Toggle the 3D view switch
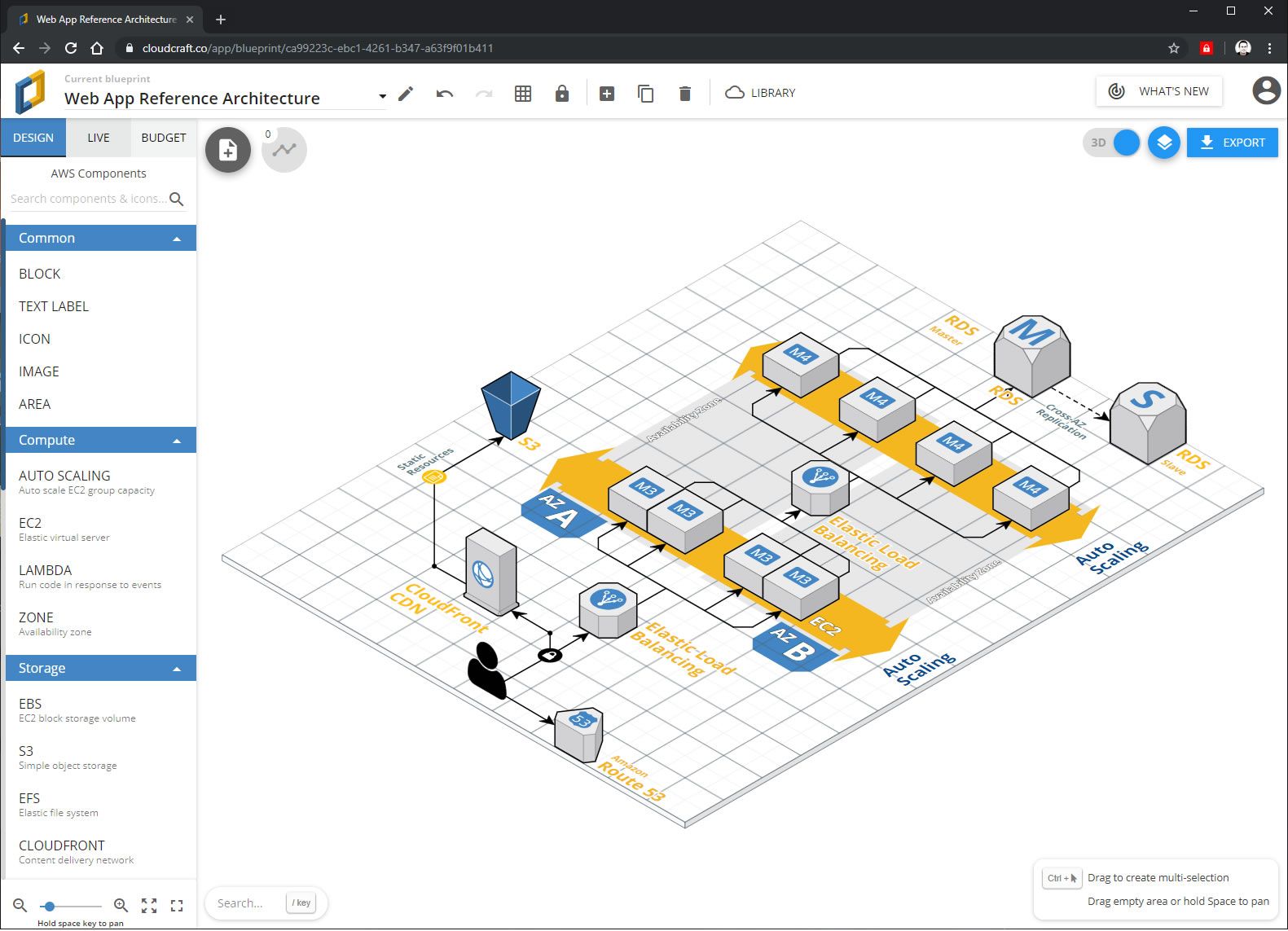Screen dimensions: 1288x931 click(1112, 143)
